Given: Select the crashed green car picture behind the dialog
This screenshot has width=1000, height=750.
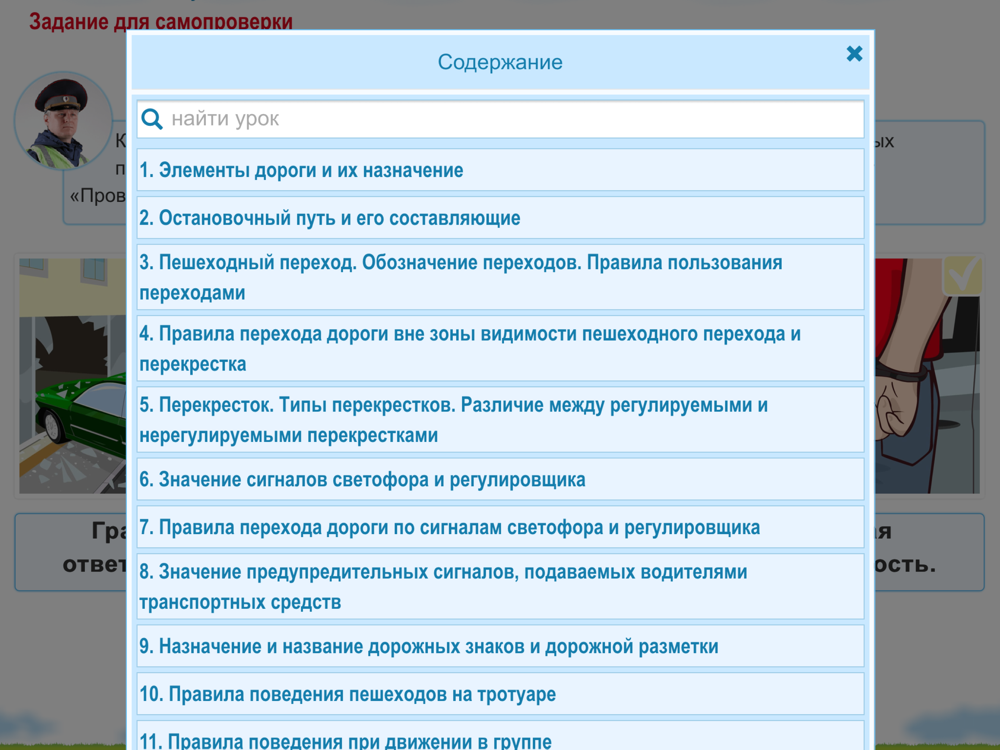Looking at the screenshot, I should [x=73, y=376].
